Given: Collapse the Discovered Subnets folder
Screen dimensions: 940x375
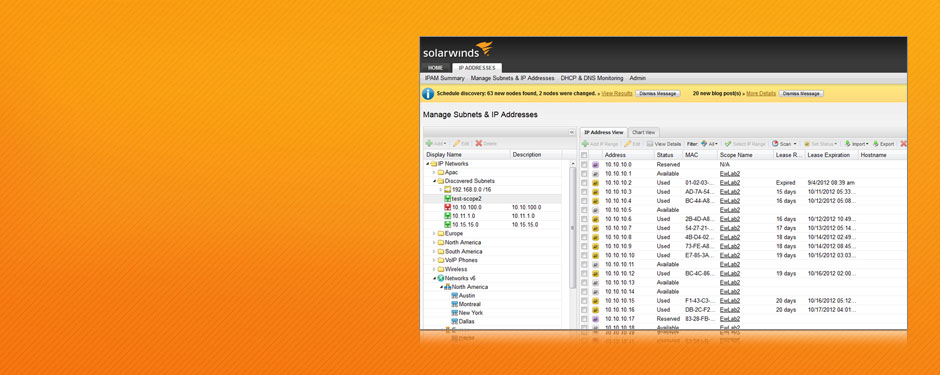Looking at the screenshot, I should click(434, 181).
